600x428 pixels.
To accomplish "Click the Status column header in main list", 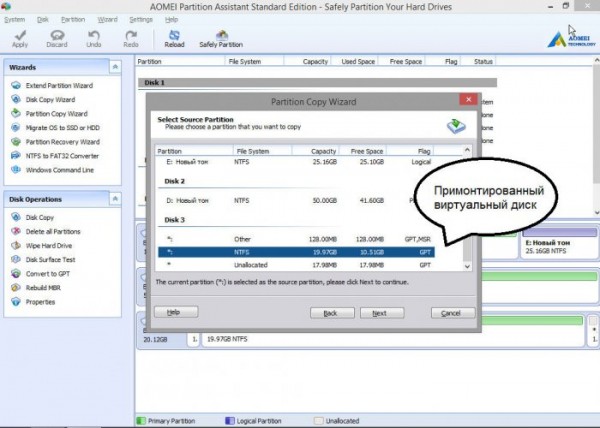I will 479,62.
